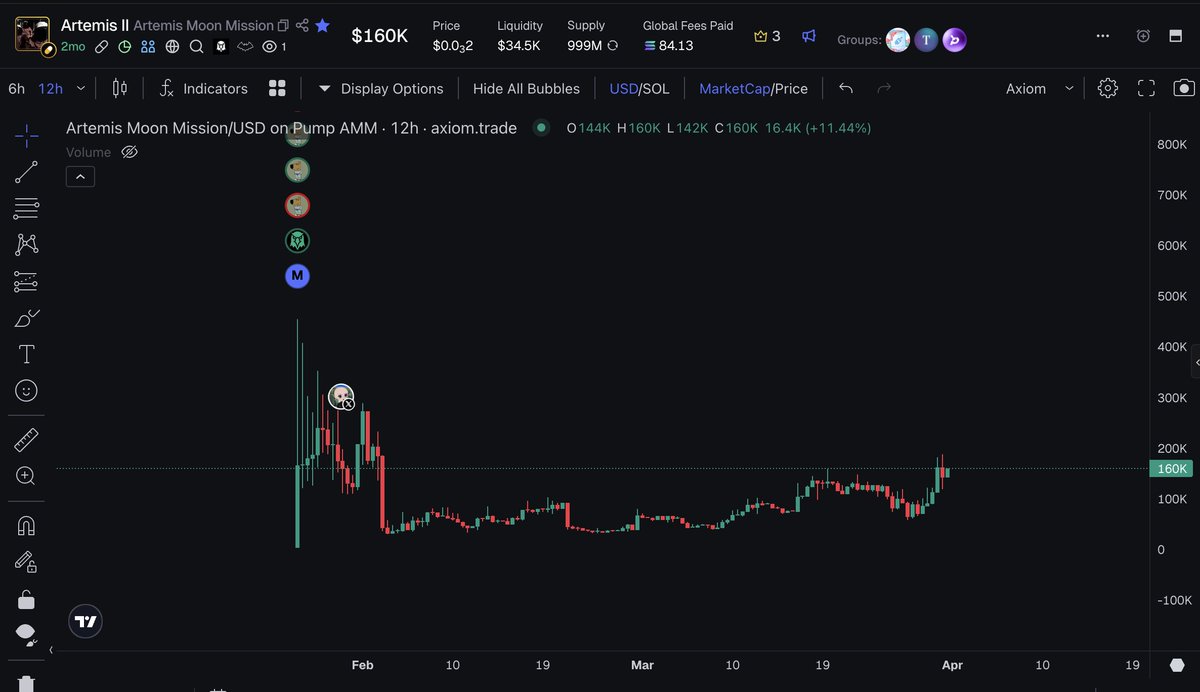This screenshot has width=1200, height=692.
Task: Open the purple group avatar
Action: (x=955, y=40)
